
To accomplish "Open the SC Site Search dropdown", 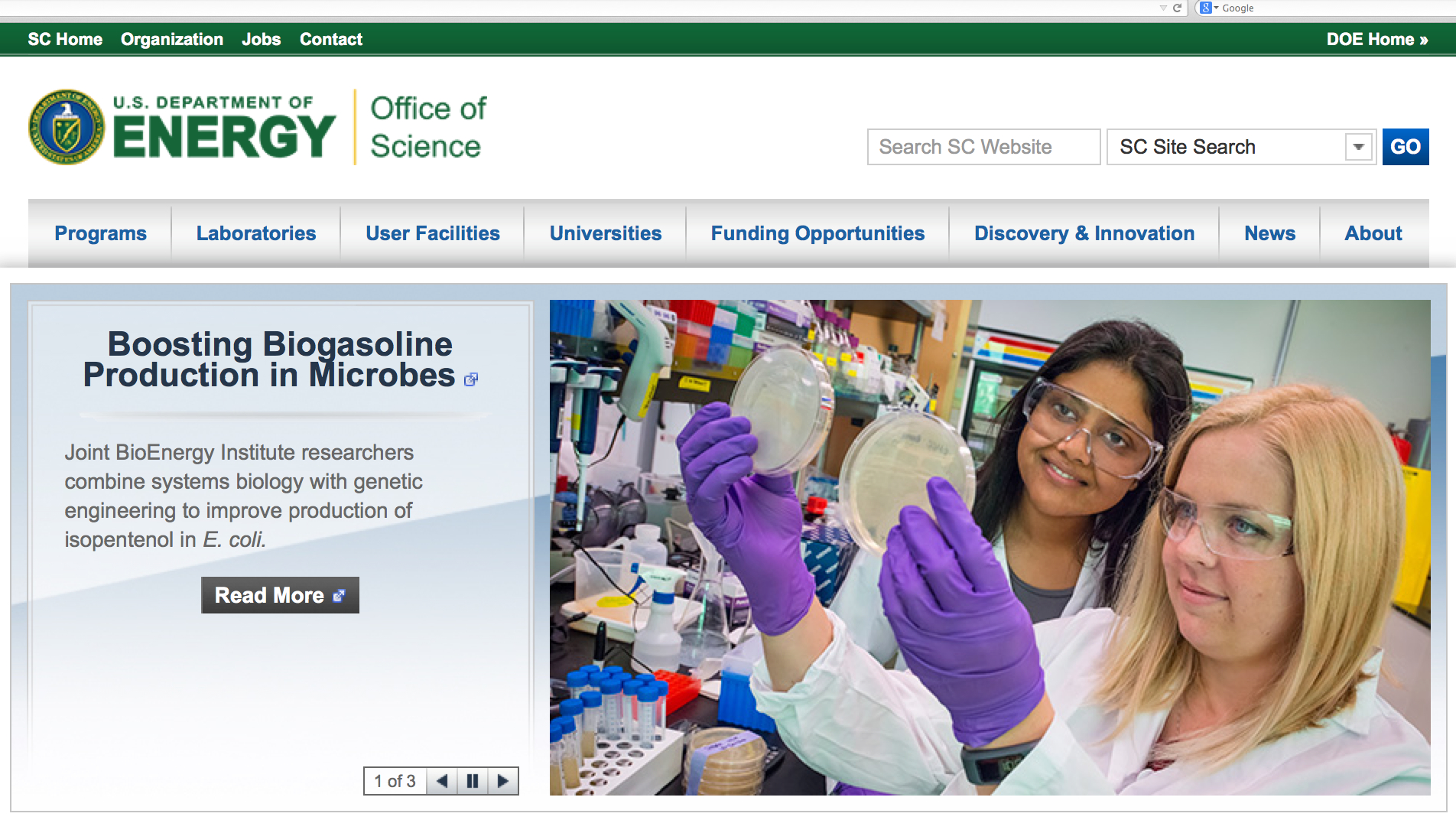I will click(1358, 147).
